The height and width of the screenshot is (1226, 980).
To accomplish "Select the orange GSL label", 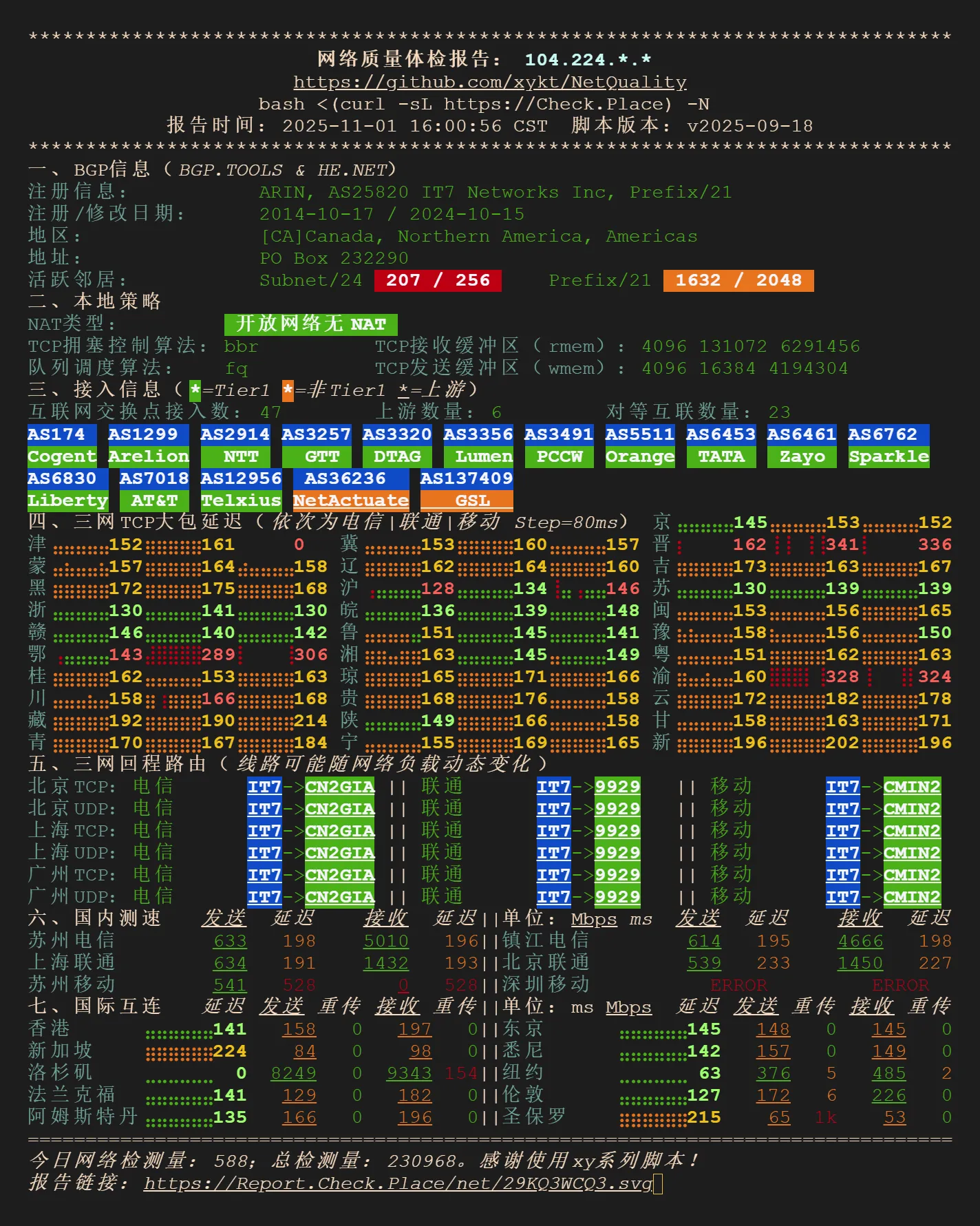I will (467, 500).
